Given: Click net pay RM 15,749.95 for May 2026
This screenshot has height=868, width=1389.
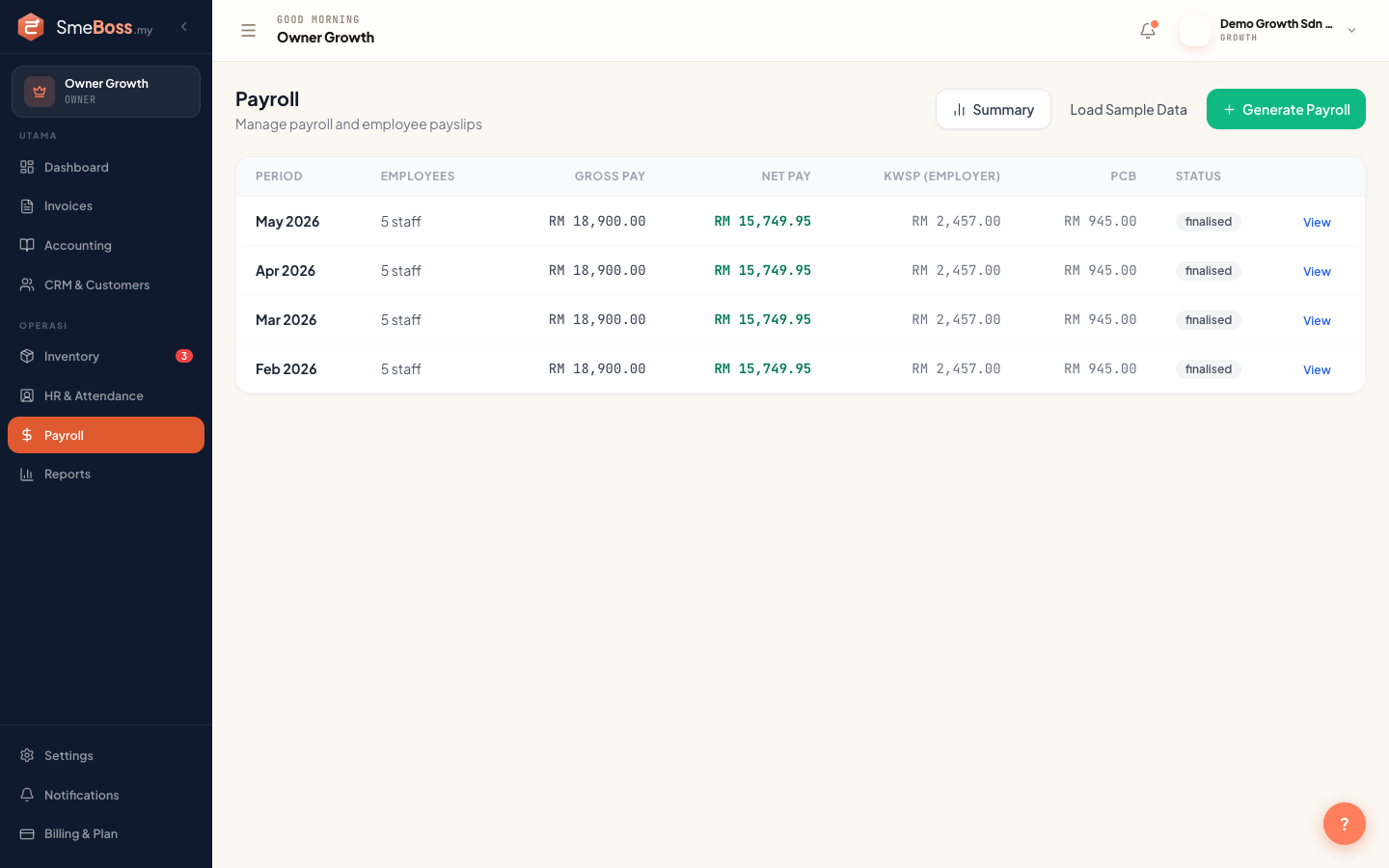Looking at the screenshot, I should 763,221.
